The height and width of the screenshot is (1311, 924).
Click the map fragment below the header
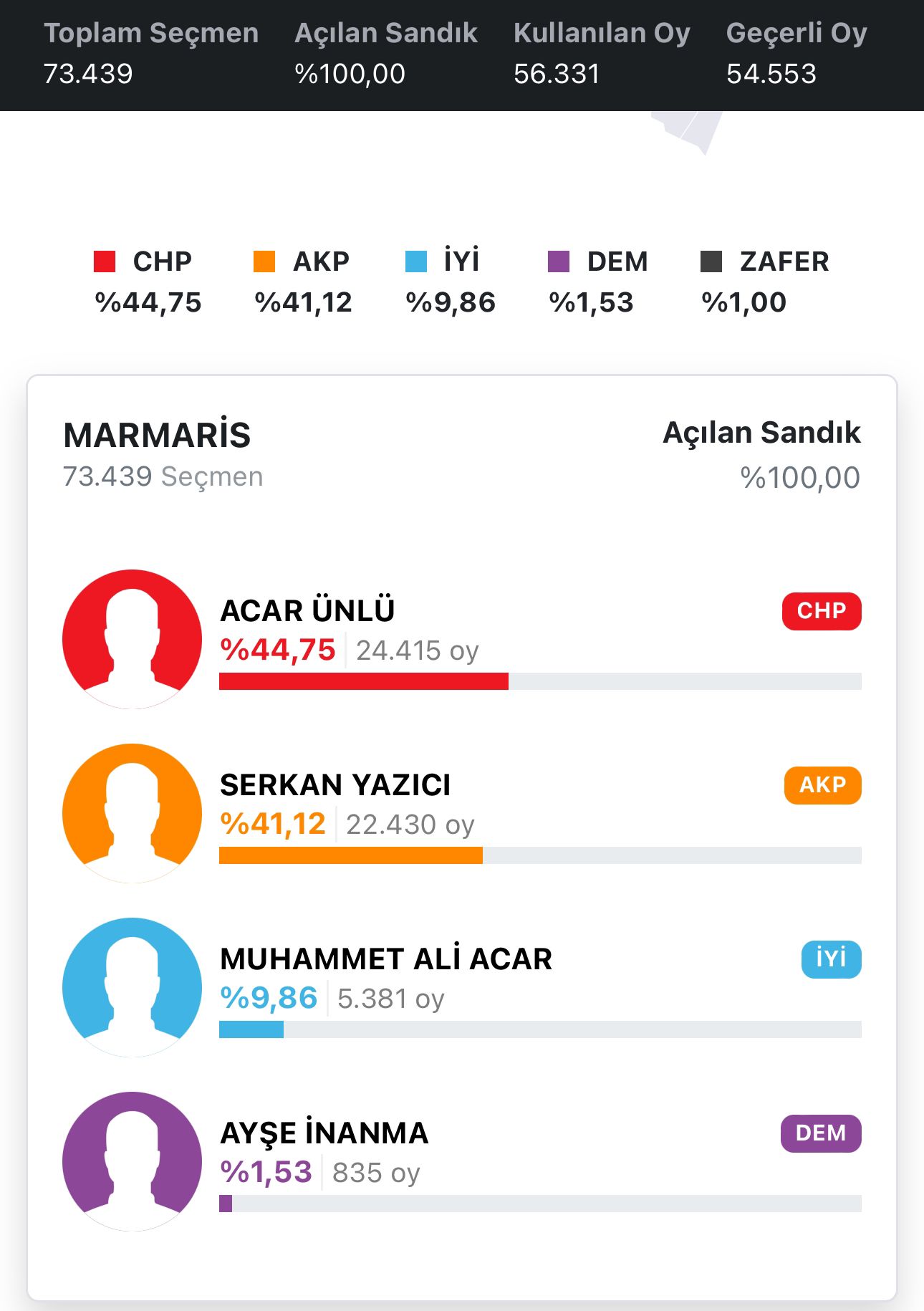point(689,130)
